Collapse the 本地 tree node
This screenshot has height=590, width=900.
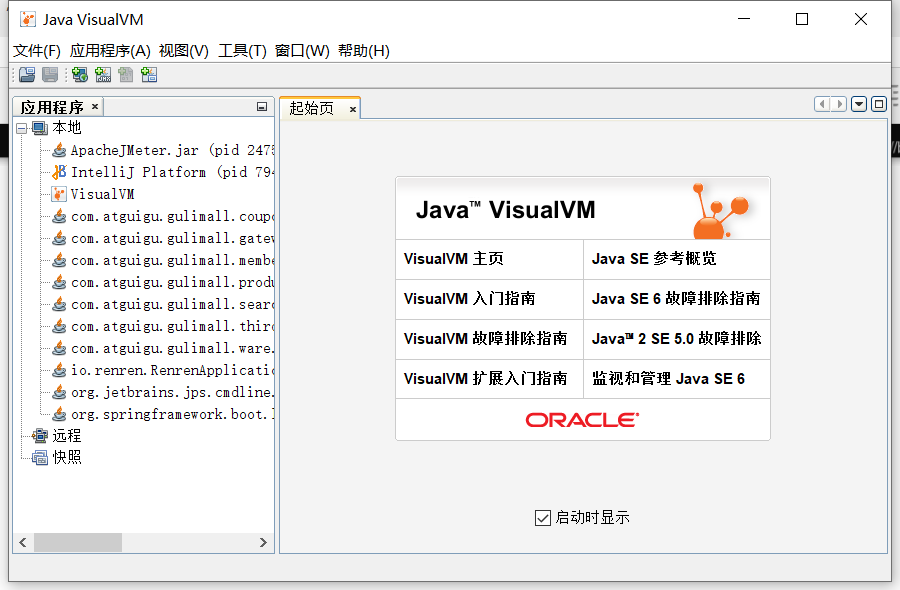tap(21, 128)
